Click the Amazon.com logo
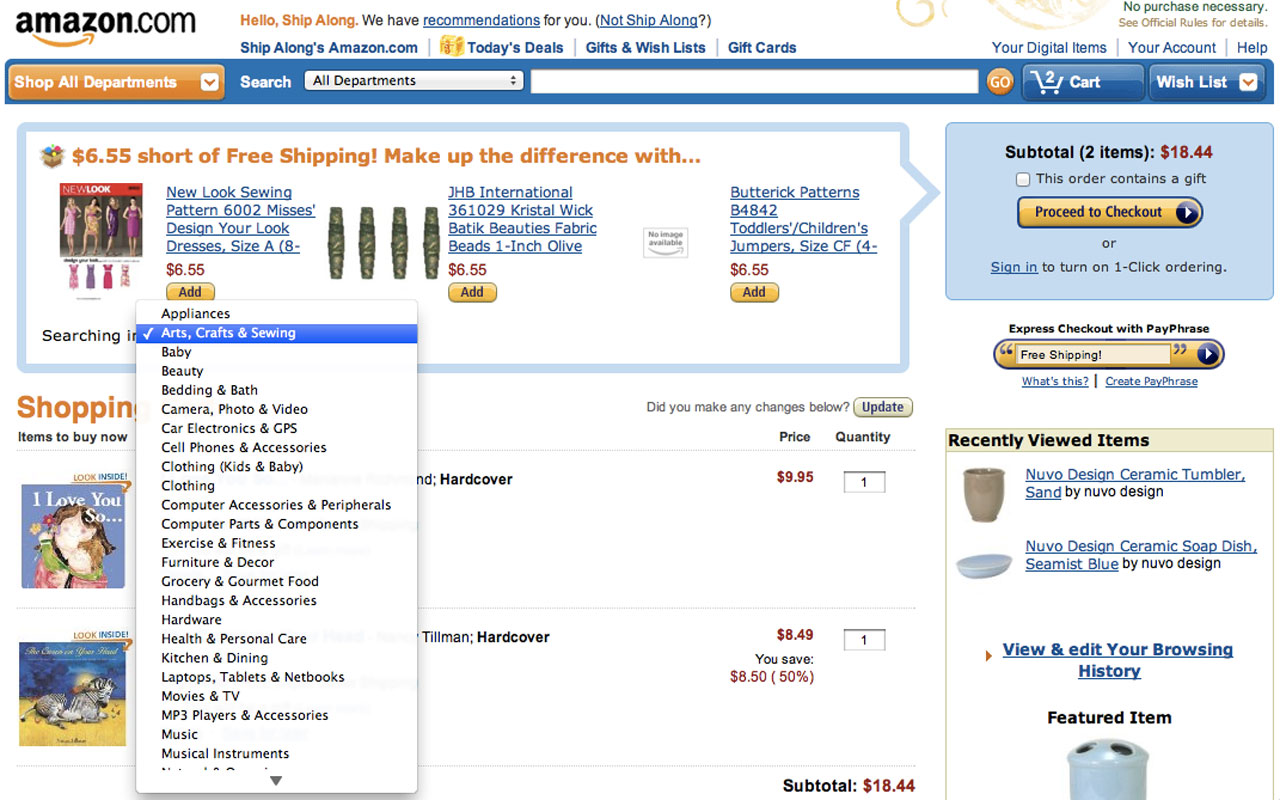Viewport: 1280px width, 800px height. [106, 29]
